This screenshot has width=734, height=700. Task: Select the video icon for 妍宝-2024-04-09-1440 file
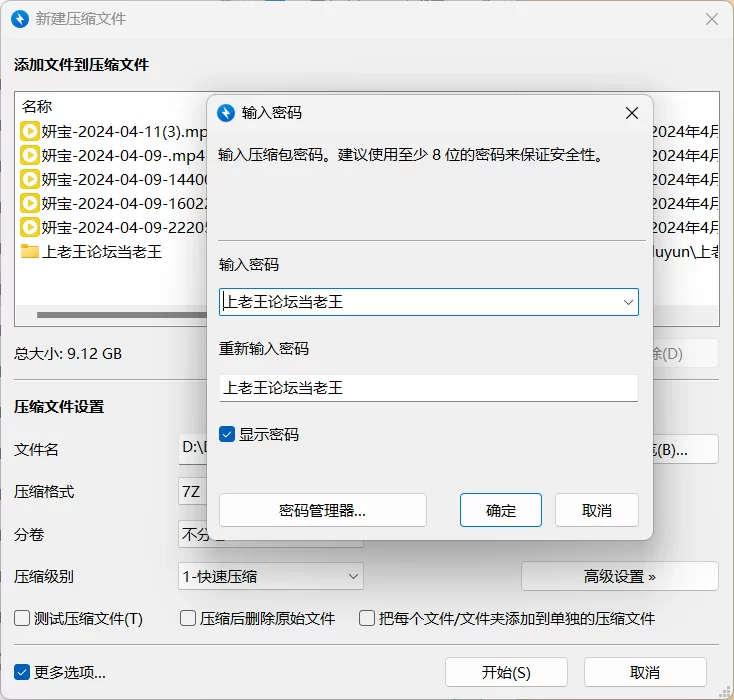(x=29, y=179)
